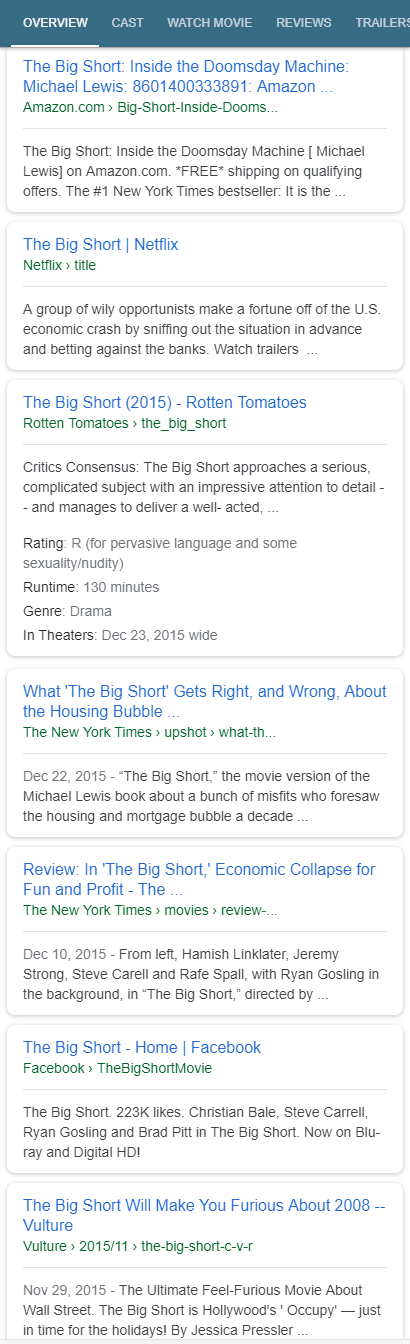Click the Netflix › title breadcrumb
The height and width of the screenshot is (1344, 410).
(60, 265)
